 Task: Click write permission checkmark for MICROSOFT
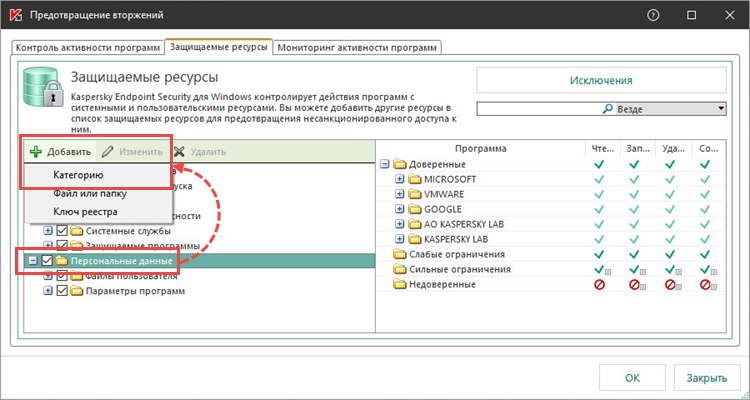[634, 179]
